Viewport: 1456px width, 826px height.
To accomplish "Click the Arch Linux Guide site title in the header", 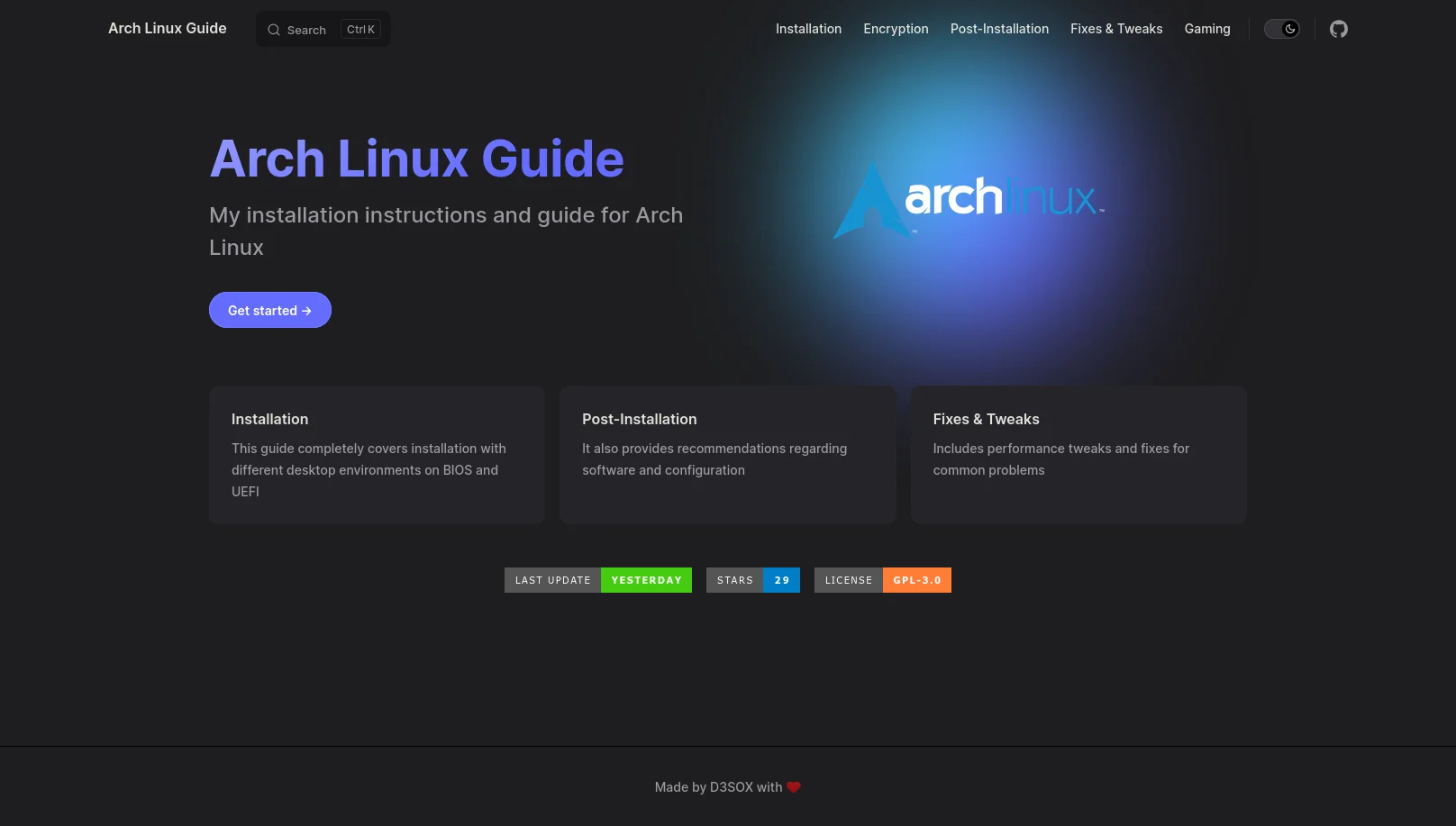I will [168, 28].
